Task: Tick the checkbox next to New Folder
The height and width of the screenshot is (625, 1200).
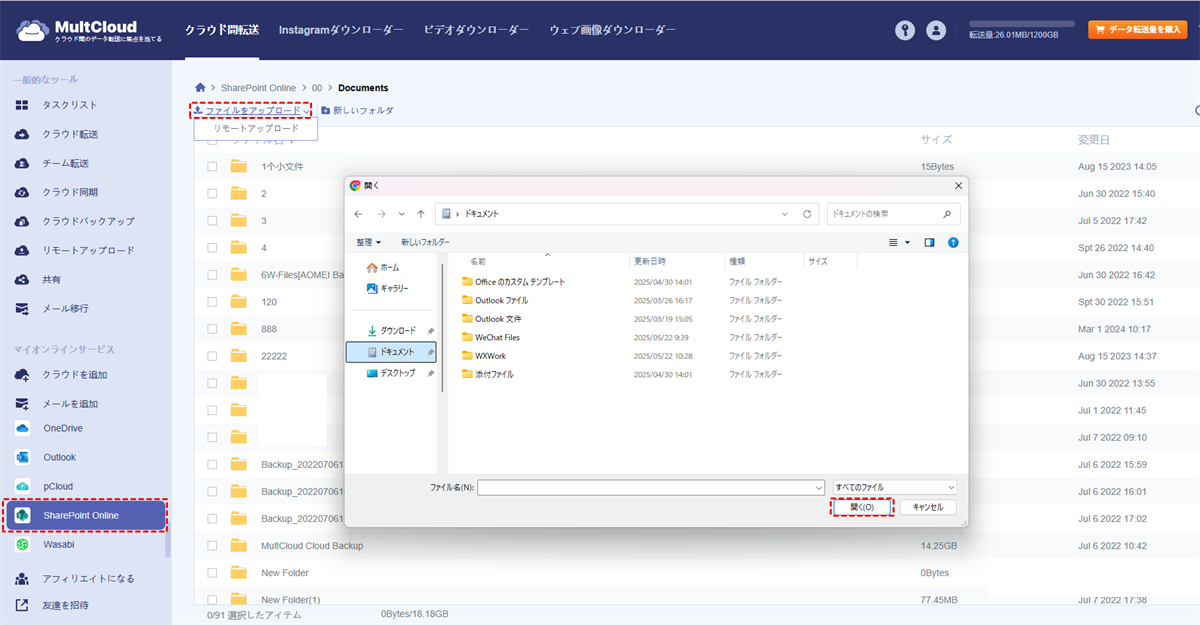Action: [x=212, y=573]
